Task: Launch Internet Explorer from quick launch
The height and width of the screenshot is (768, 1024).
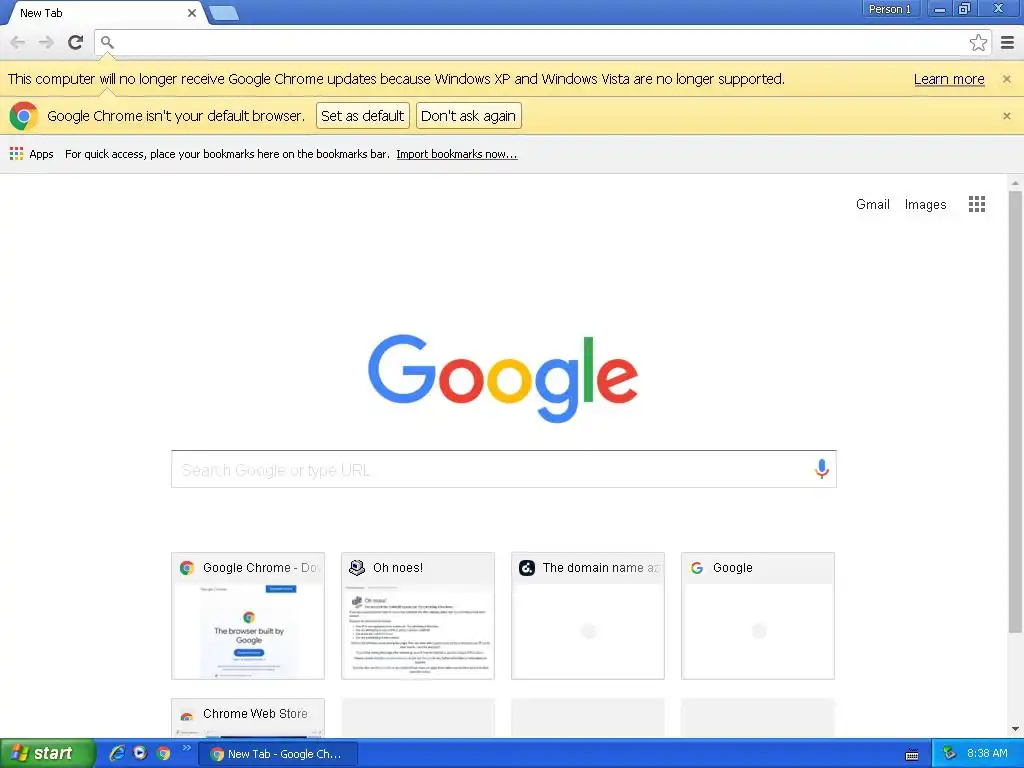Action: 117,753
